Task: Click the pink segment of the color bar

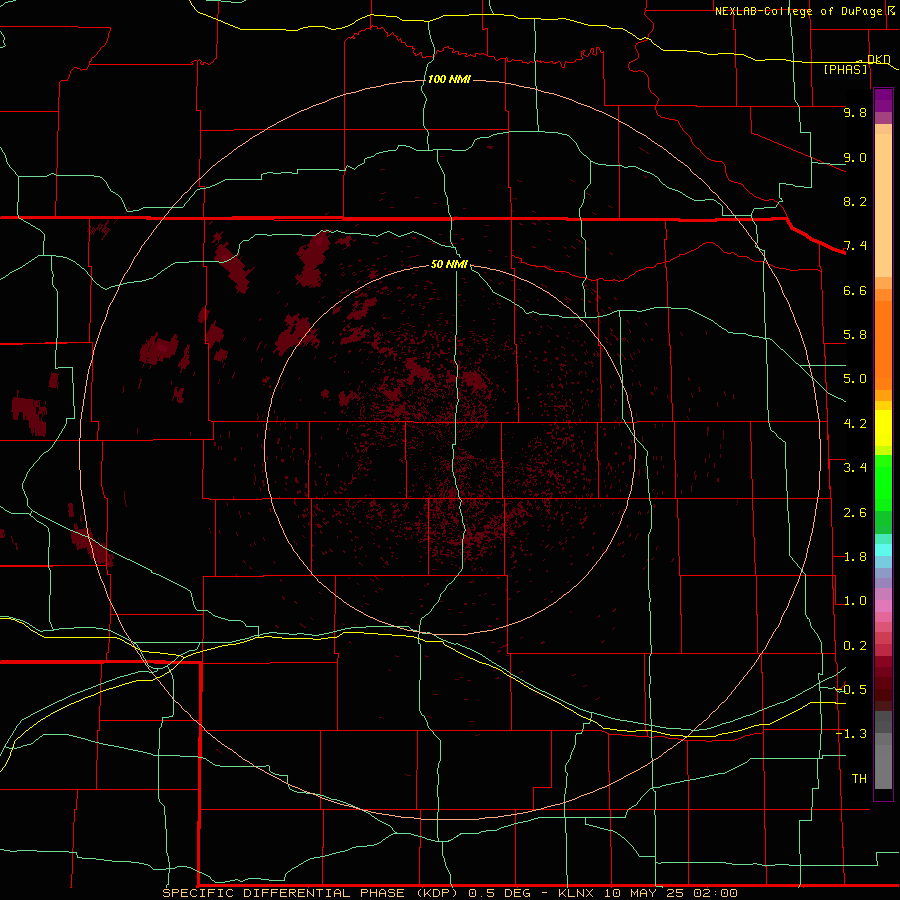Action: point(883,606)
